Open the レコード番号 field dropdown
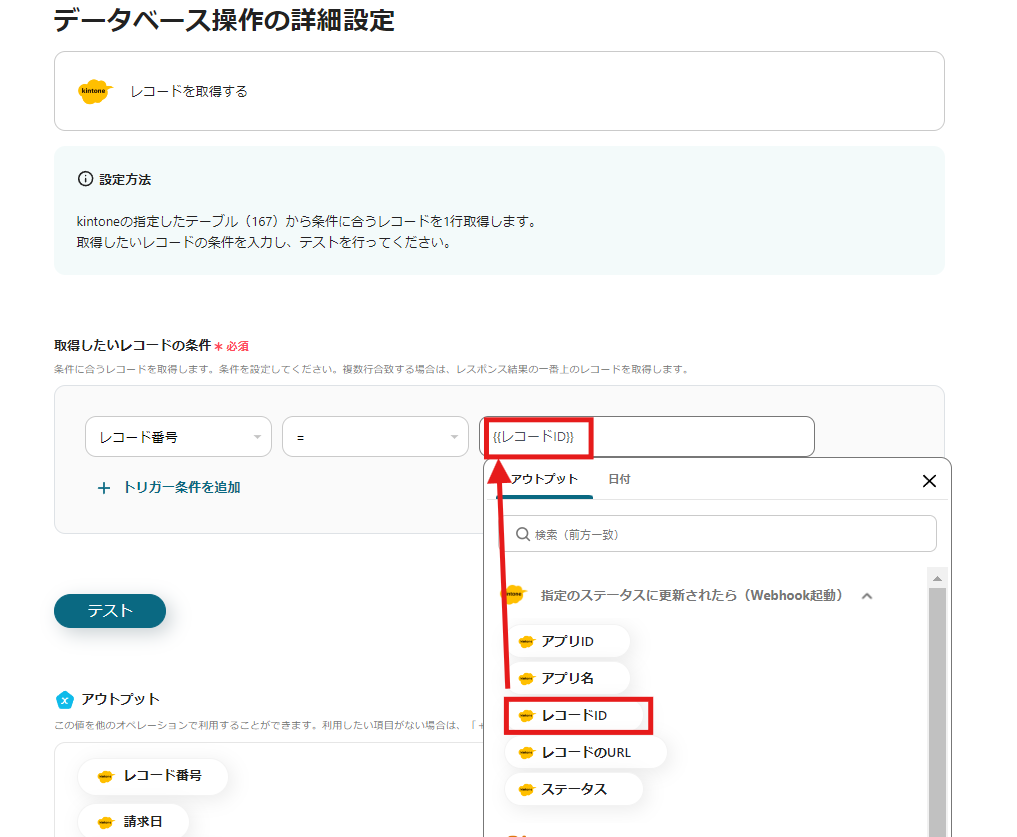 coord(178,437)
